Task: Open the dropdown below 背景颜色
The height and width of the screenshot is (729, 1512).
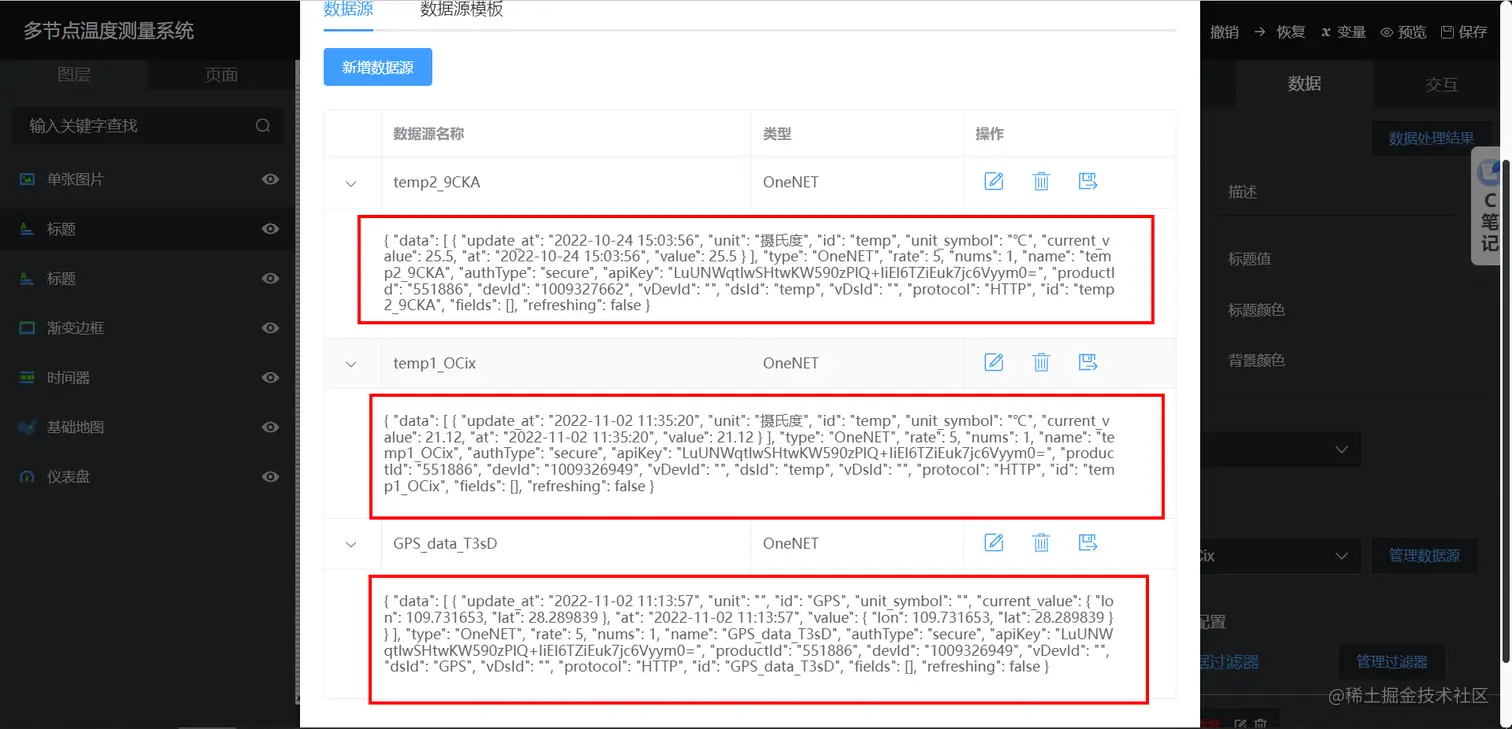Action: tap(1282, 450)
